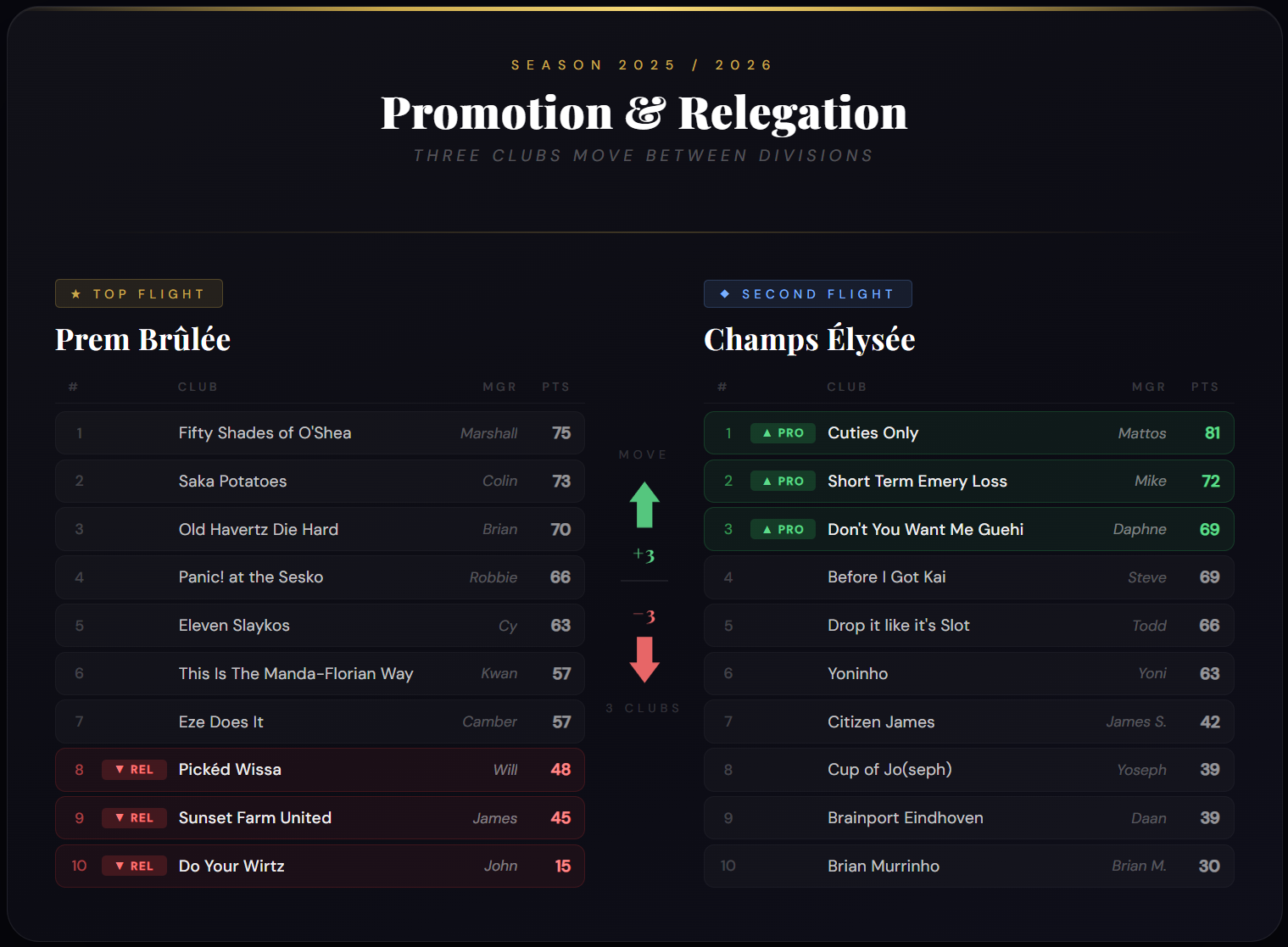Select the Top Flight star badge

click(139, 293)
